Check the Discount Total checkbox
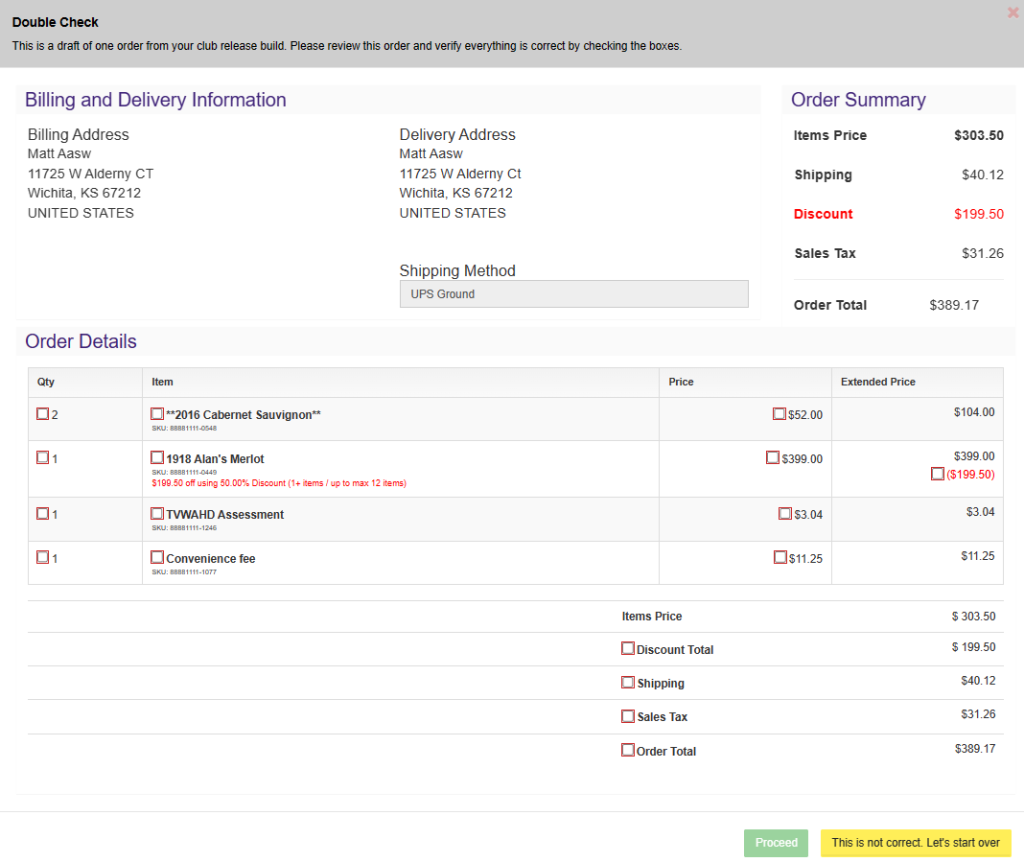Viewport: 1024px width, 862px height. [x=628, y=649]
